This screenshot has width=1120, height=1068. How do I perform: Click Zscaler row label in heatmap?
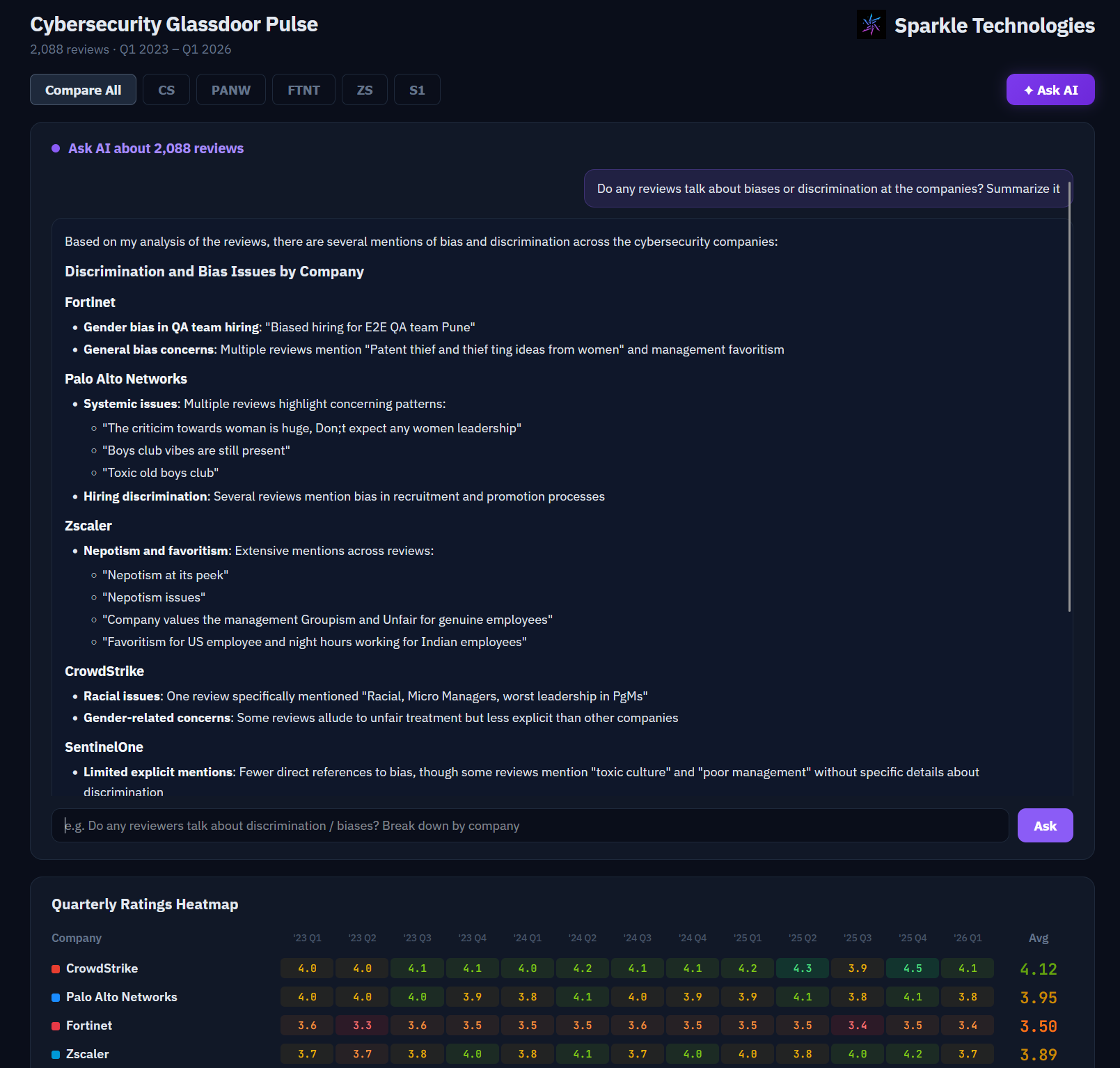click(x=88, y=1054)
